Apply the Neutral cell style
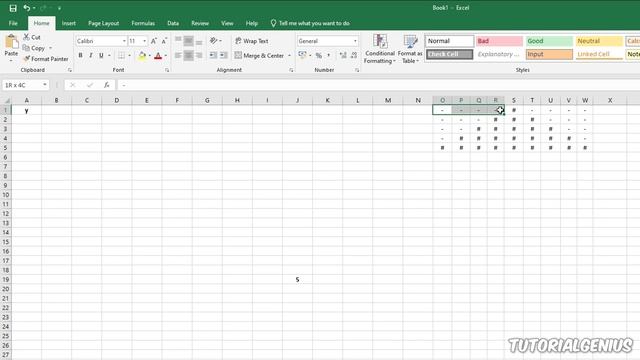Image resolution: width=640 pixels, height=360 pixels. click(599, 41)
